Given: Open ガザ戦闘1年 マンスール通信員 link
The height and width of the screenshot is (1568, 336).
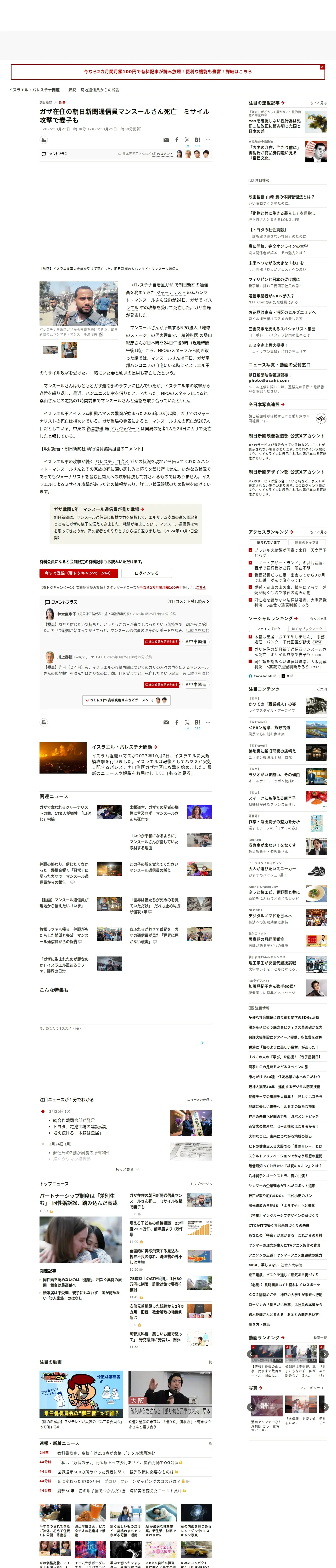Looking at the screenshot, I should click(x=99, y=510).
